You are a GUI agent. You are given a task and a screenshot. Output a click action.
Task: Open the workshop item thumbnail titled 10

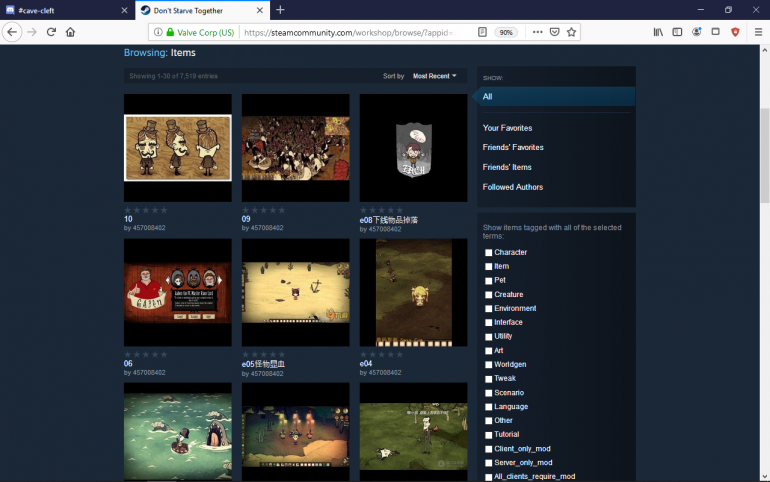coord(178,148)
